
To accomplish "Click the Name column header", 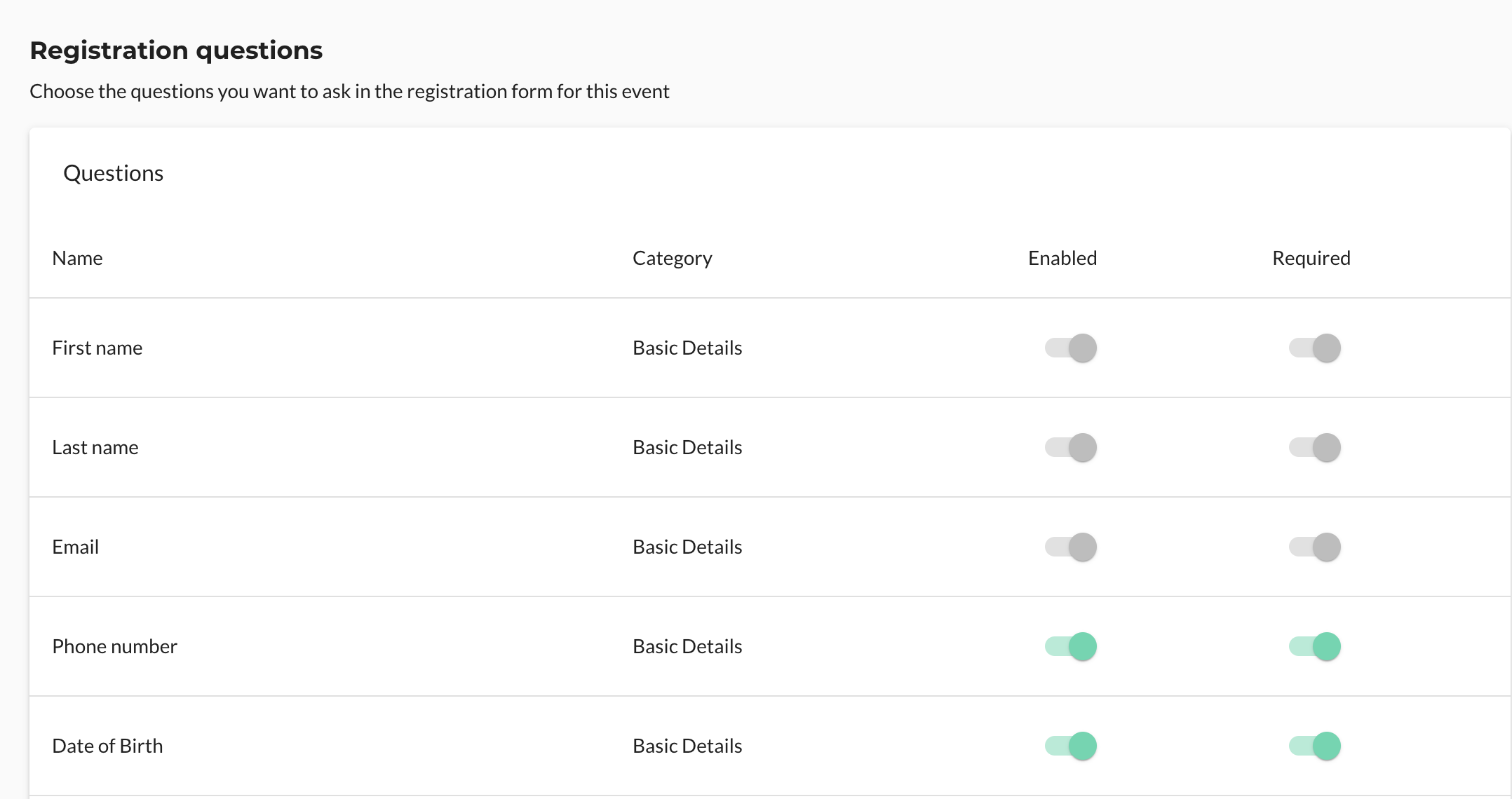I will click(77, 258).
